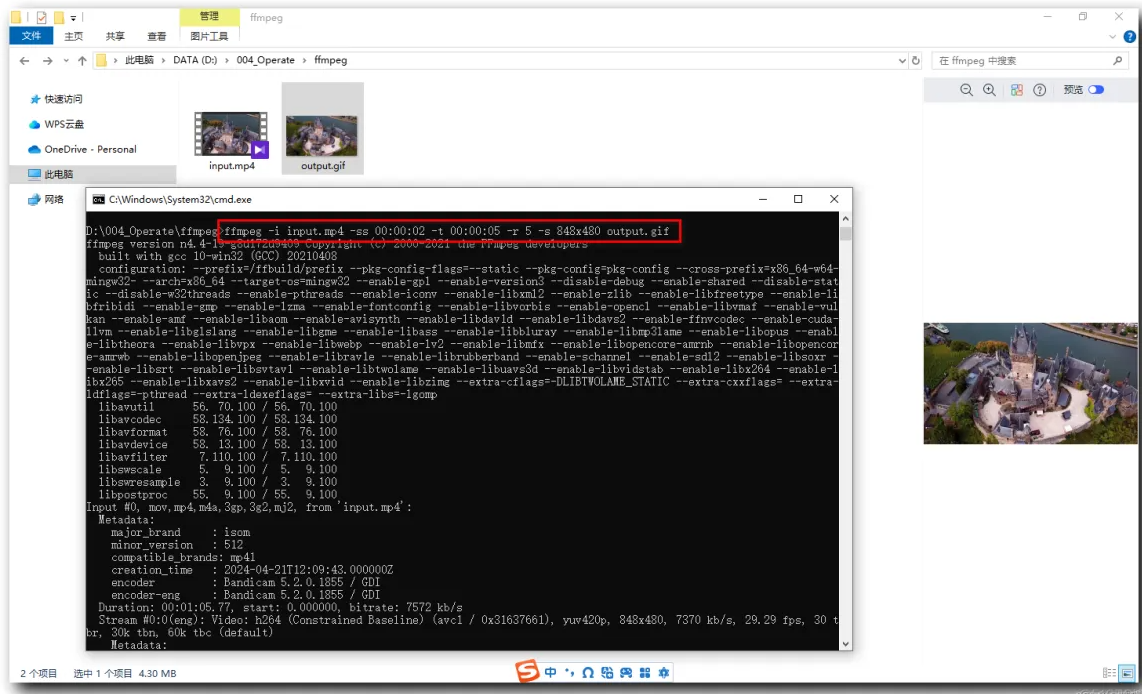Toggle Sogou punctuation mode button
The width and height of the screenshot is (1142, 694).
[569, 672]
